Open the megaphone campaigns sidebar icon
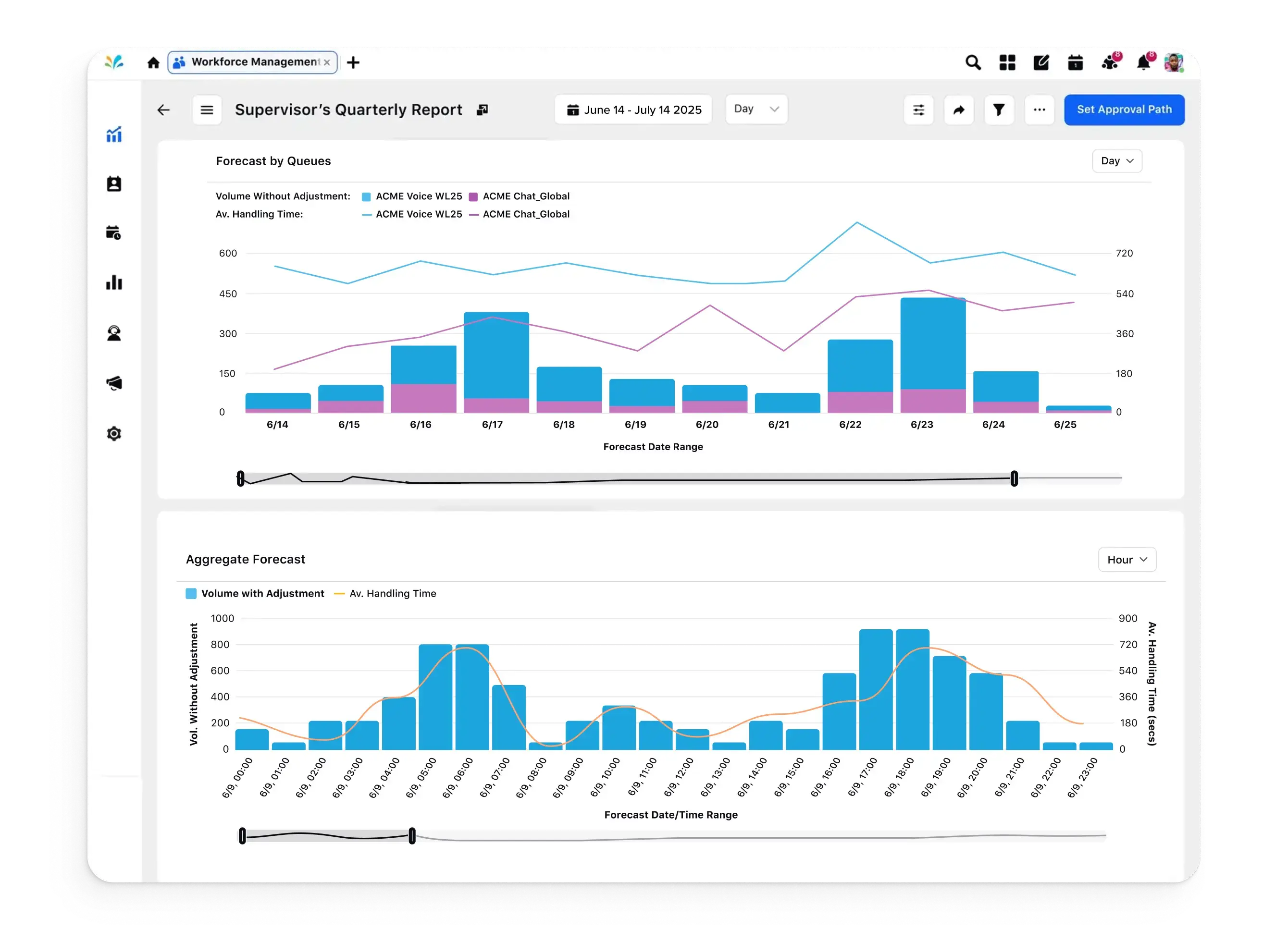Screen dimensions: 1288x942 114,383
